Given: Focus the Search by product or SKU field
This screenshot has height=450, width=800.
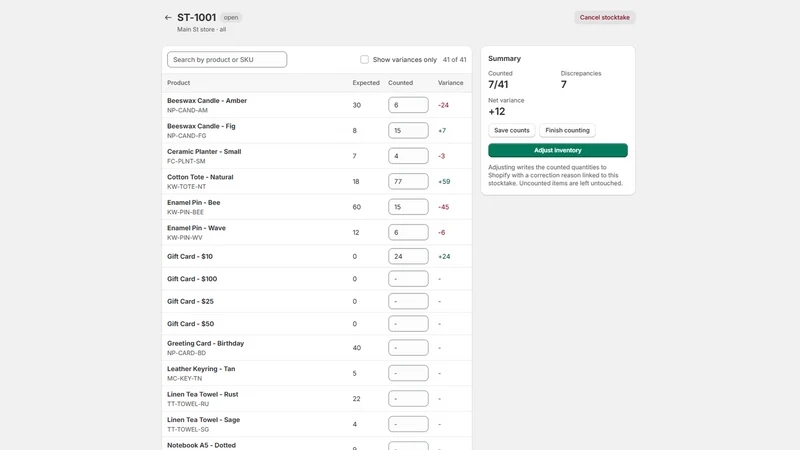Looking at the screenshot, I should click(x=227, y=59).
